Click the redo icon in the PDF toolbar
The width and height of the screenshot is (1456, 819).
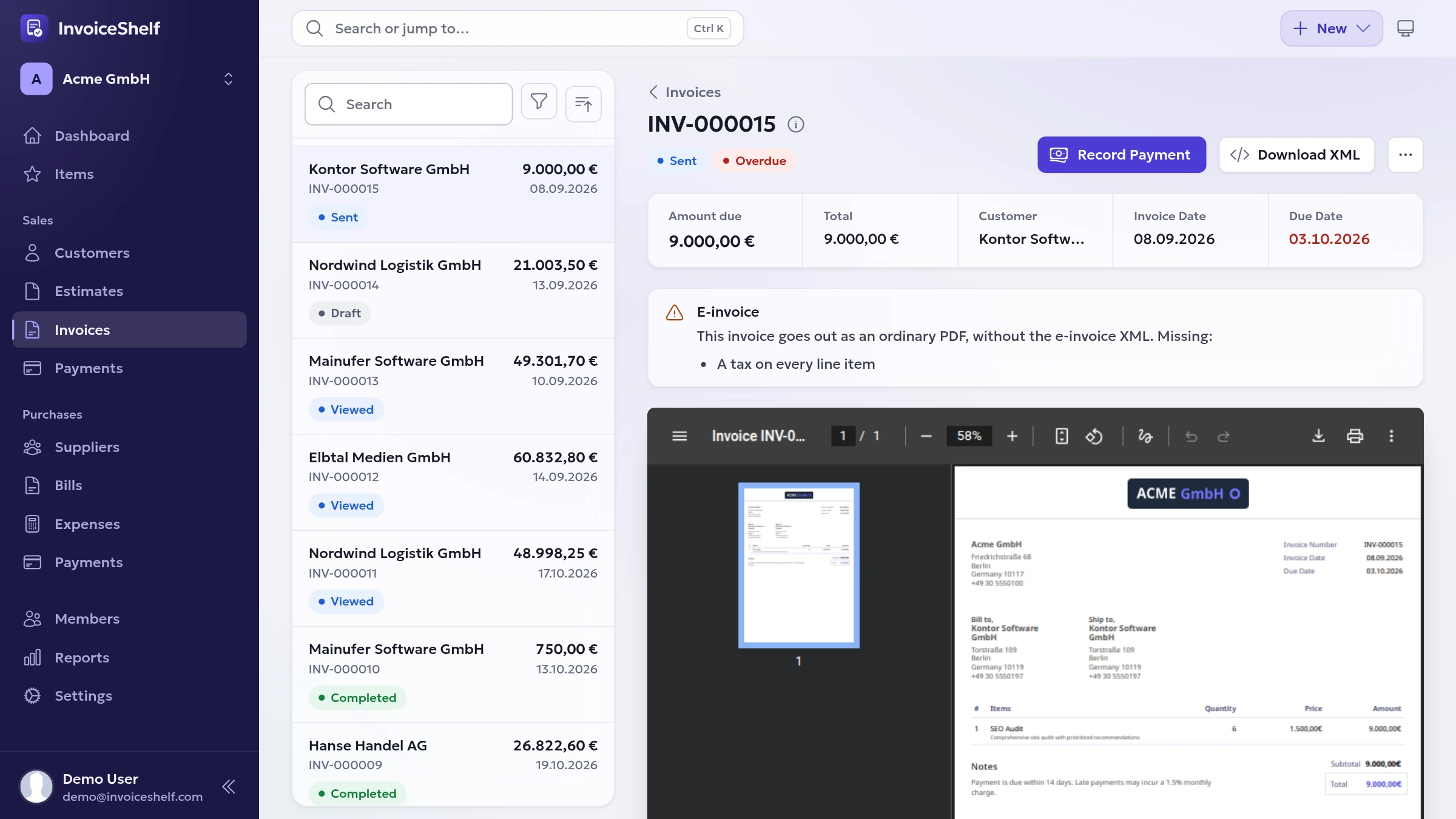pyautogui.click(x=1224, y=436)
